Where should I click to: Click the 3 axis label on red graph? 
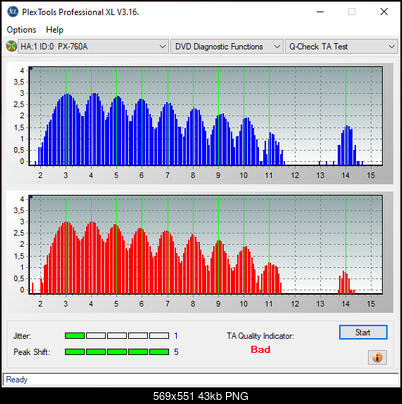[x=66, y=304]
